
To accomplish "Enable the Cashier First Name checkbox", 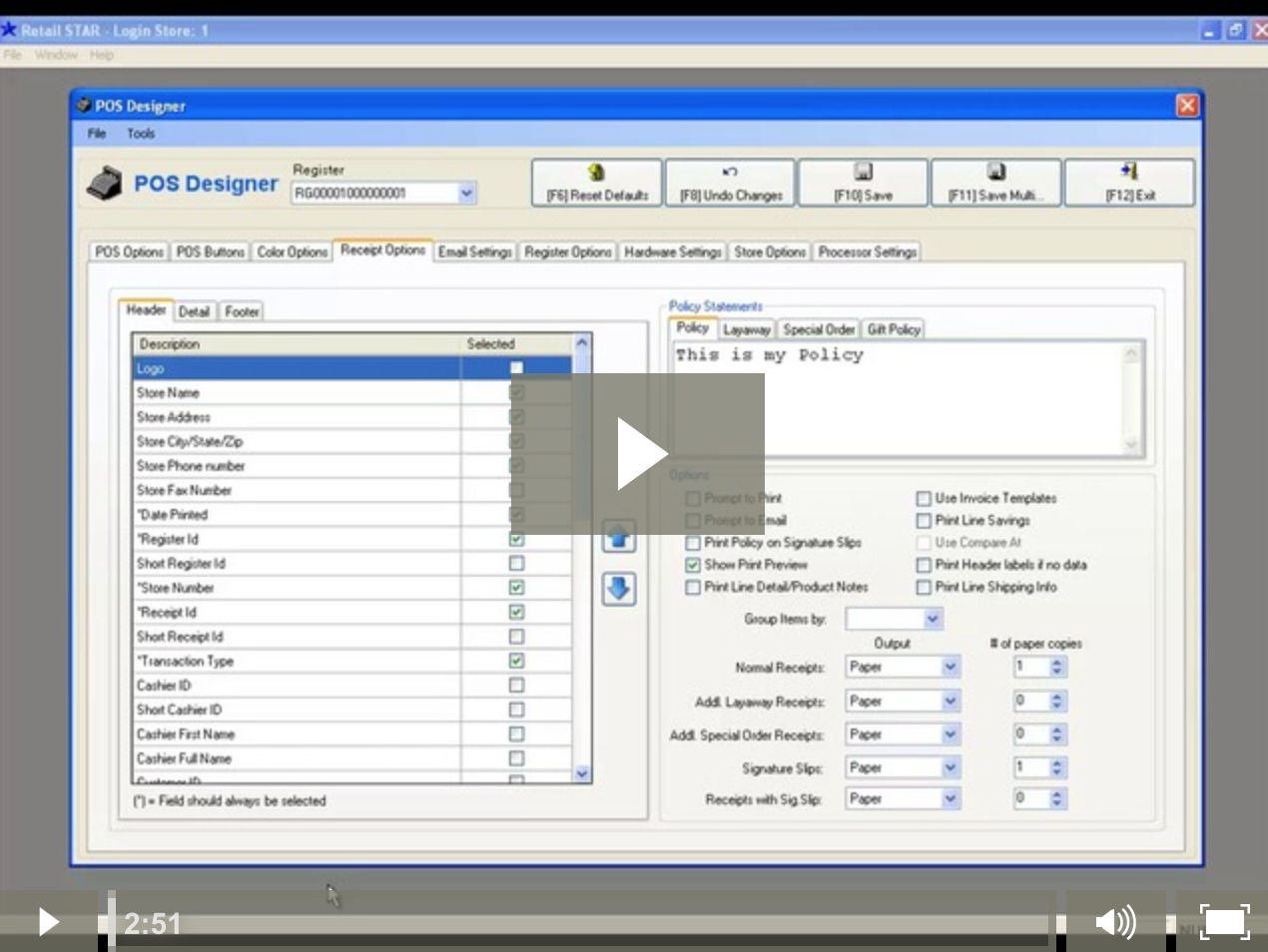I will coord(516,733).
